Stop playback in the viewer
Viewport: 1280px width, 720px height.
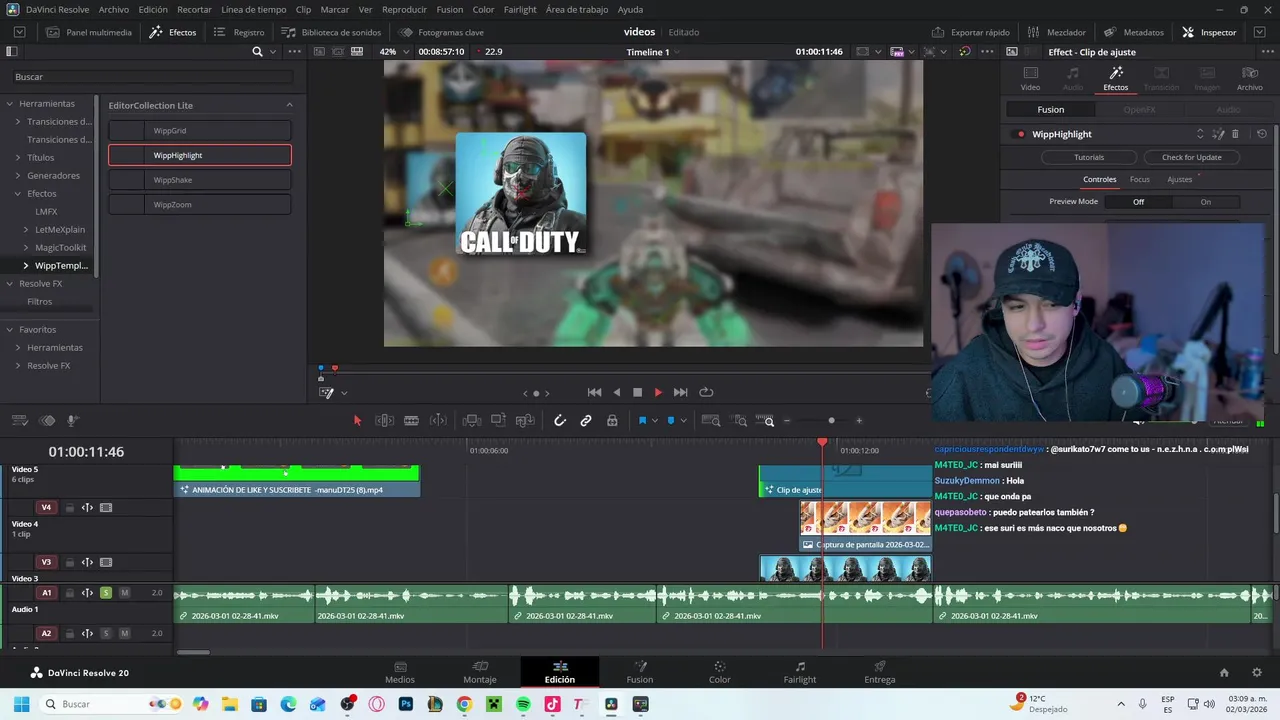point(637,393)
